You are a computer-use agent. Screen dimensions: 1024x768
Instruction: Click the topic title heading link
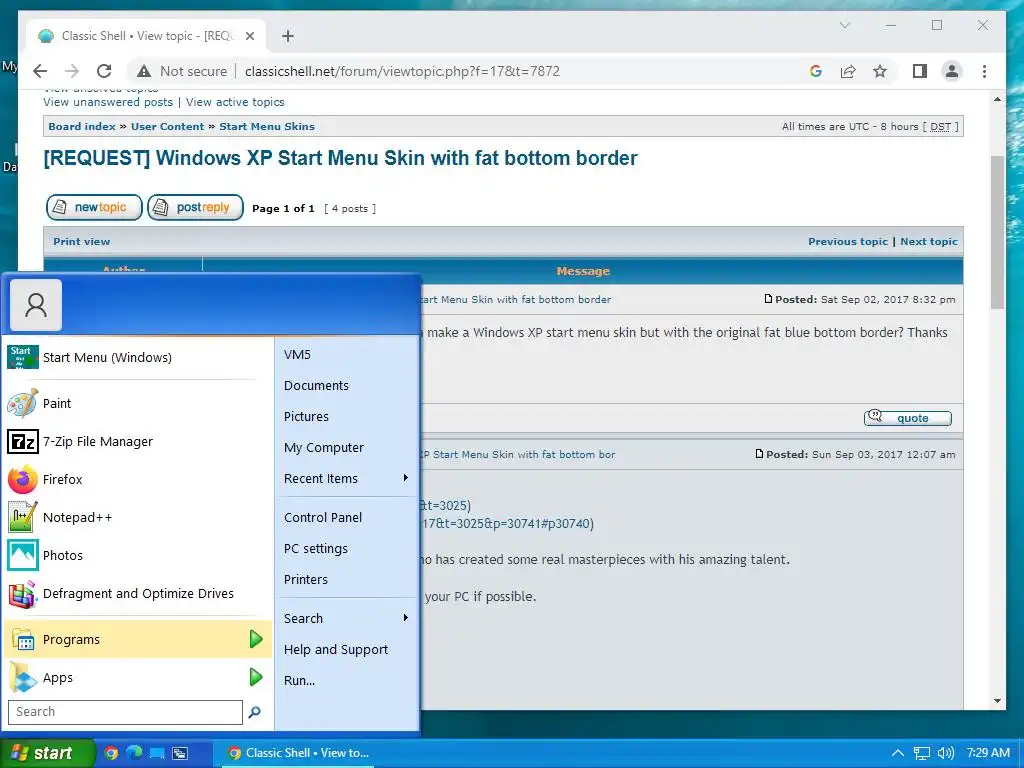pyautogui.click(x=340, y=158)
